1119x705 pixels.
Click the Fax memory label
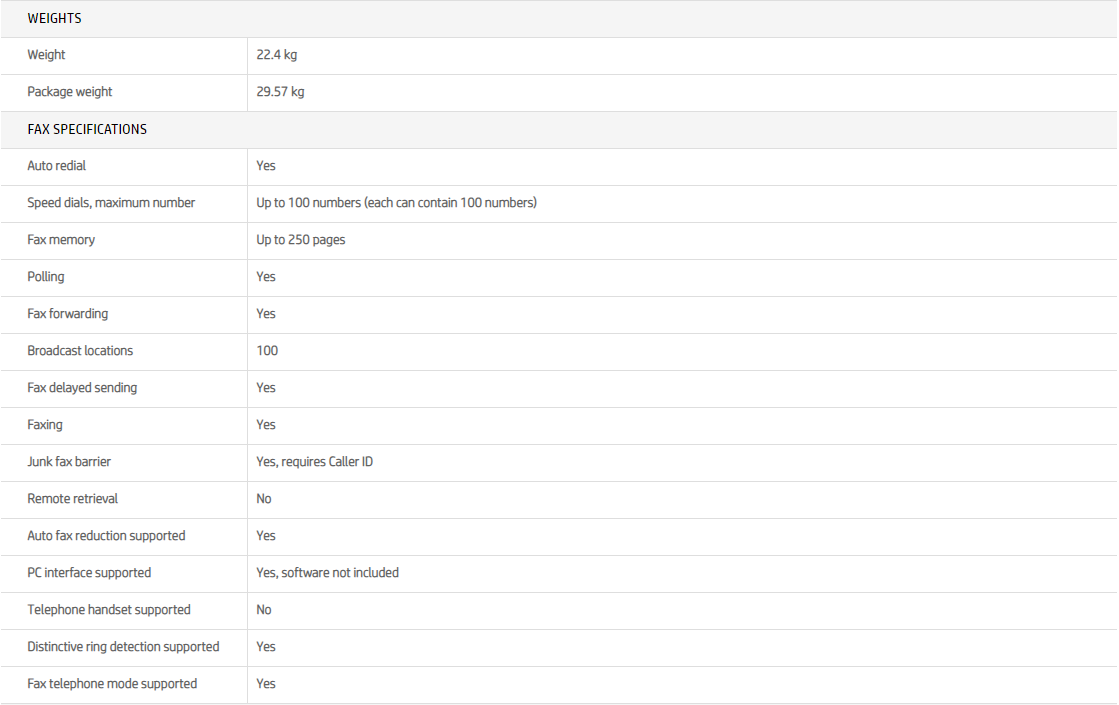[61, 240]
